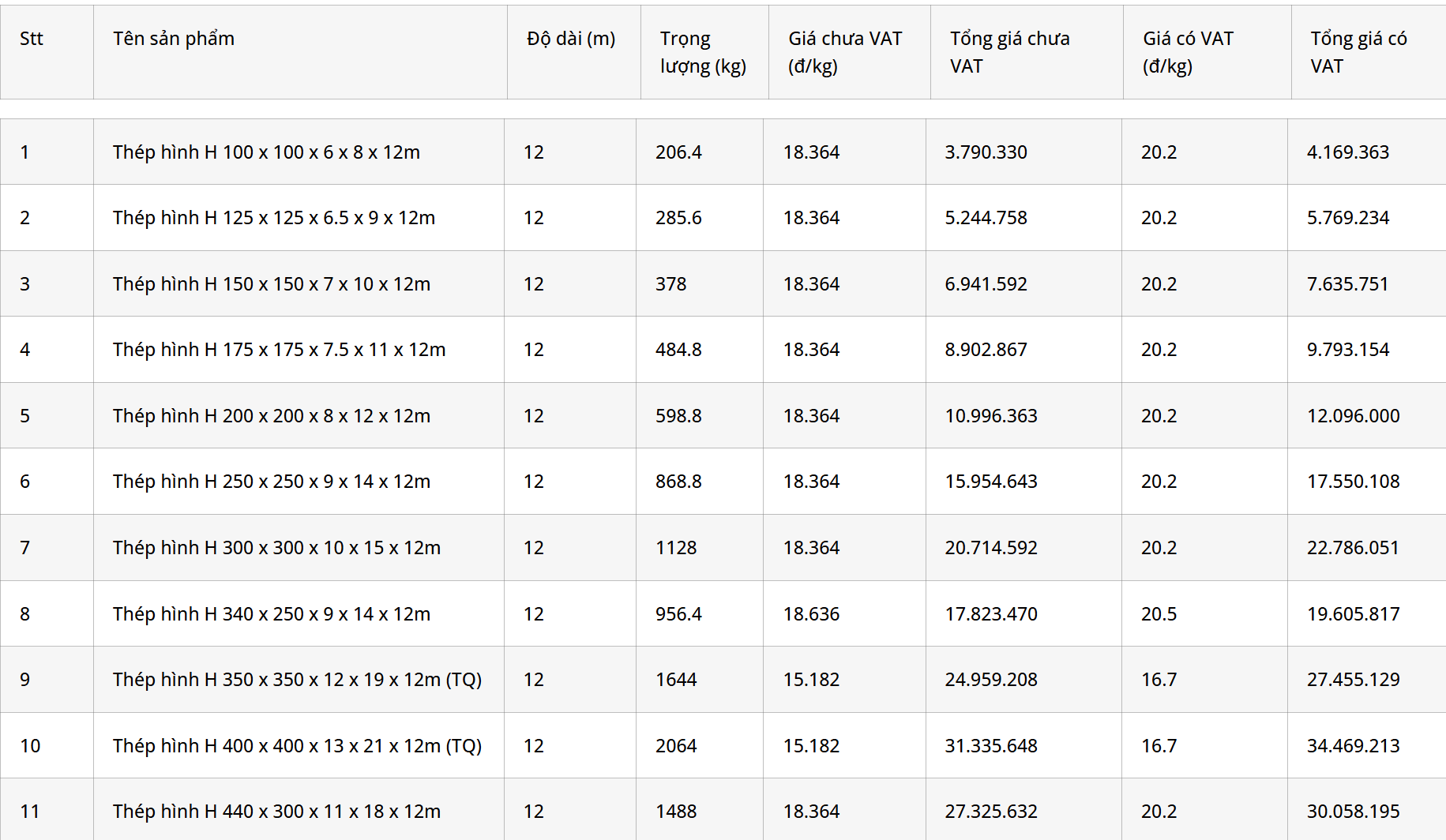Click the pre-VAT total 6.941.592
Screen dimensions: 1446x840
(x=986, y=284)
